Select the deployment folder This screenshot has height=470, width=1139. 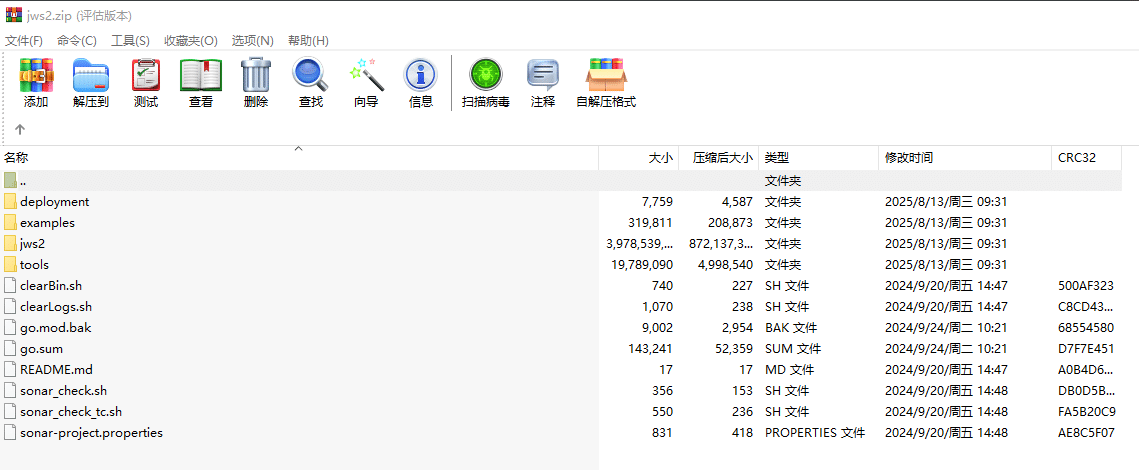54,202
